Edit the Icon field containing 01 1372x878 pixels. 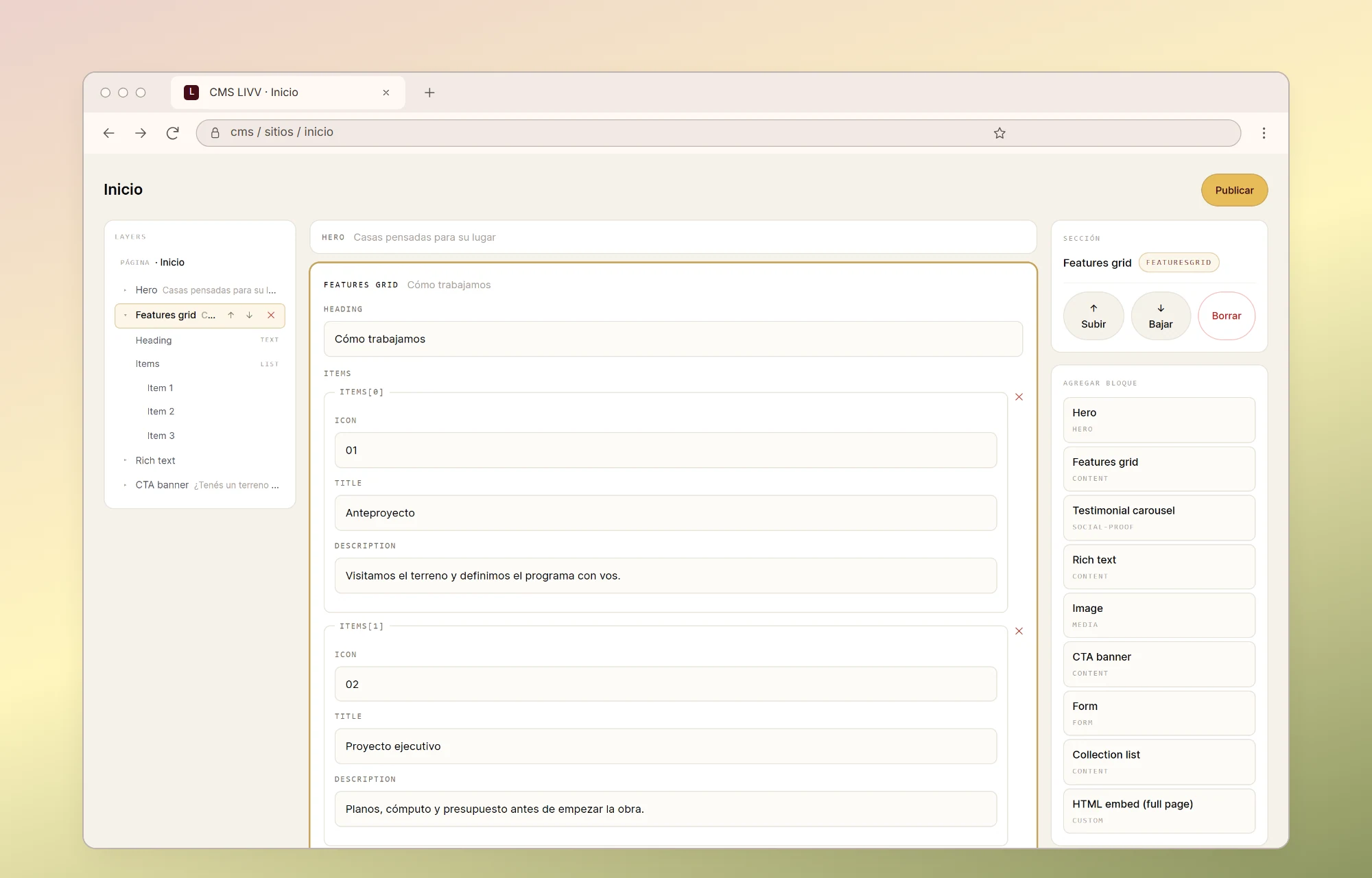[665, 450]
